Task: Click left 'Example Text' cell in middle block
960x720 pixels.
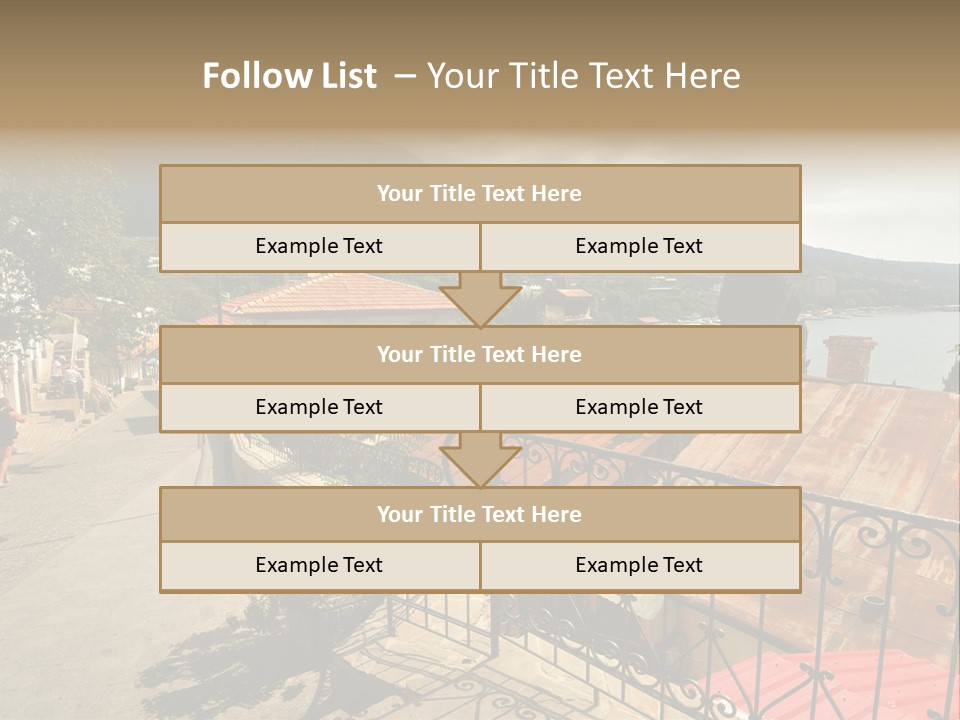Action: point(319,407)
